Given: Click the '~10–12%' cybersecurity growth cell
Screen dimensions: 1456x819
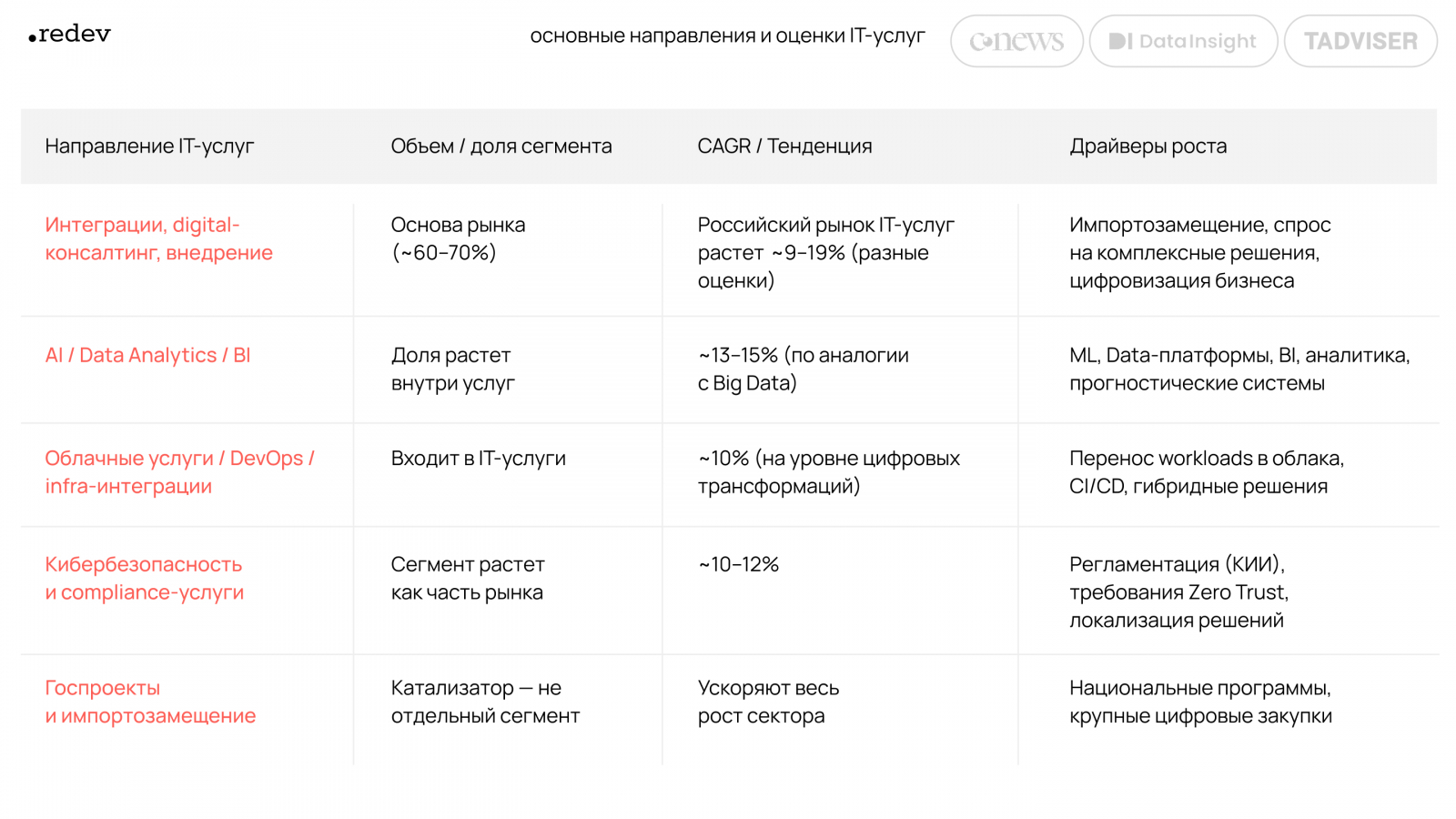Looking at the screenshot, I should click(x=738, y=564).
